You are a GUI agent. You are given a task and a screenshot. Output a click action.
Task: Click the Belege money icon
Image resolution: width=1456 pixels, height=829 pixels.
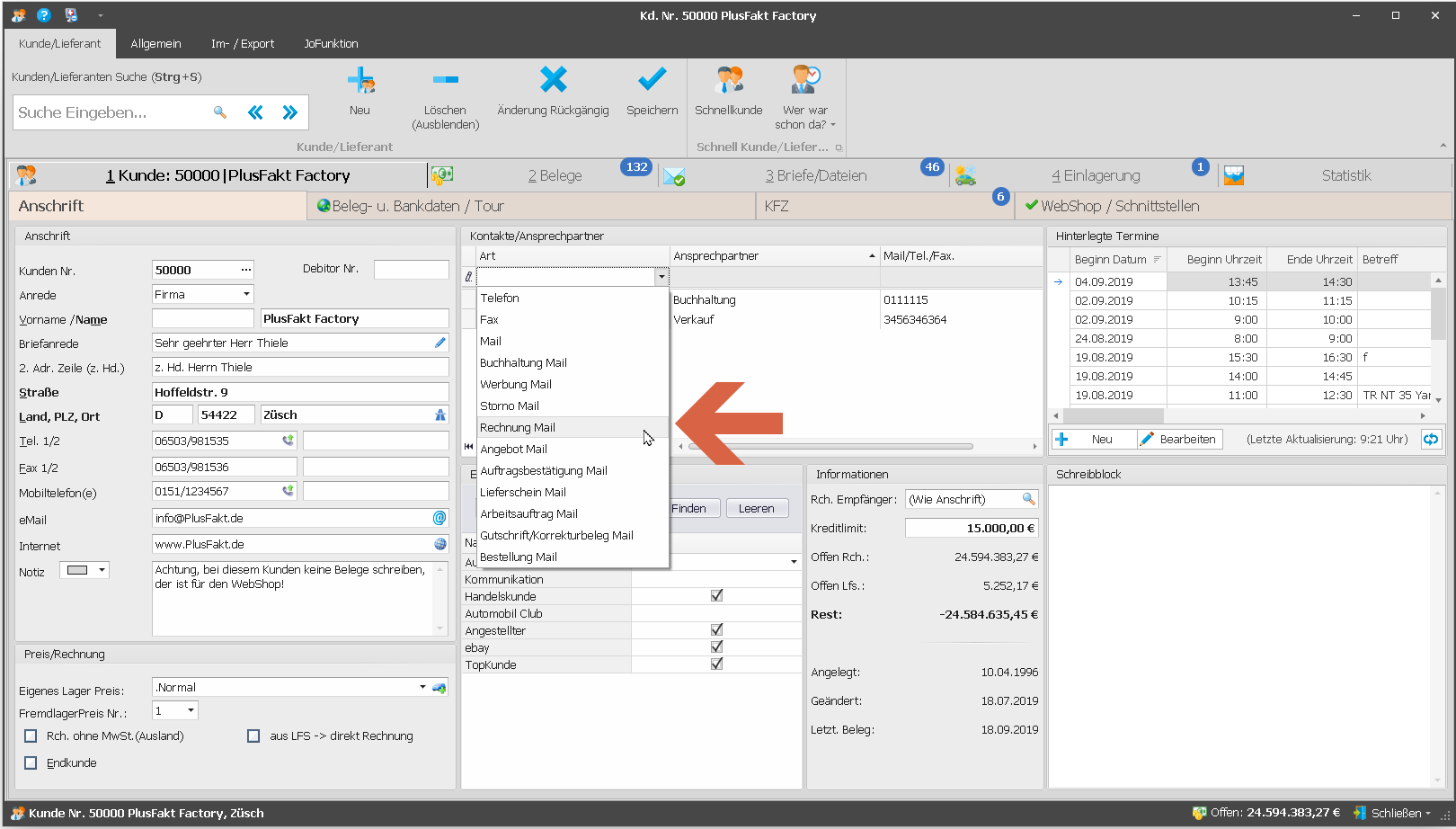pos(441,175)
